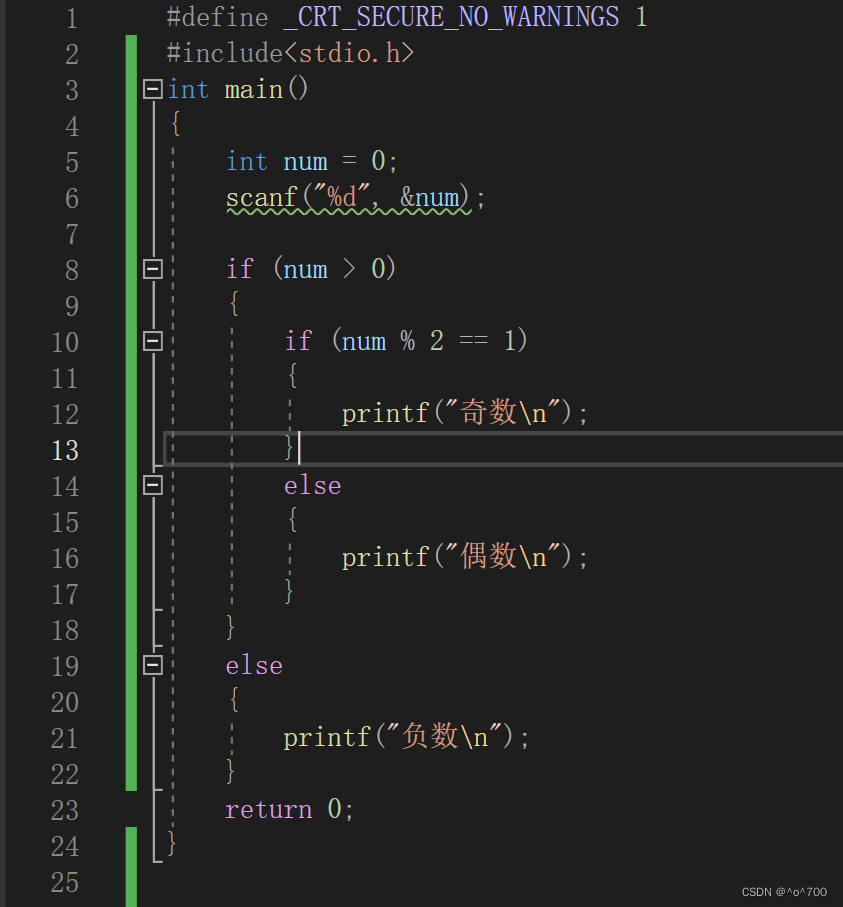The height and width of the screenshot is (907, 843).
Task: Collapse the outer if (num > 0) block
Action: coord(152,268)
